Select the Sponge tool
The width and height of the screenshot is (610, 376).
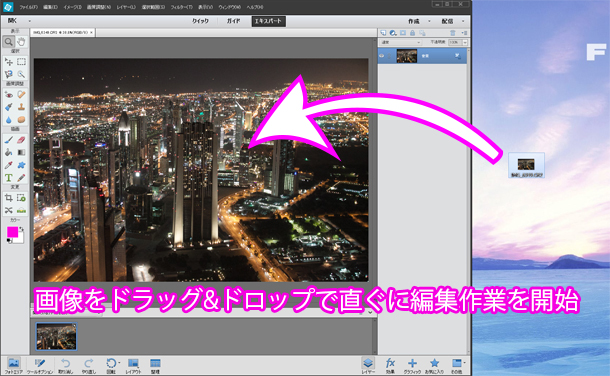click(21, 119)
